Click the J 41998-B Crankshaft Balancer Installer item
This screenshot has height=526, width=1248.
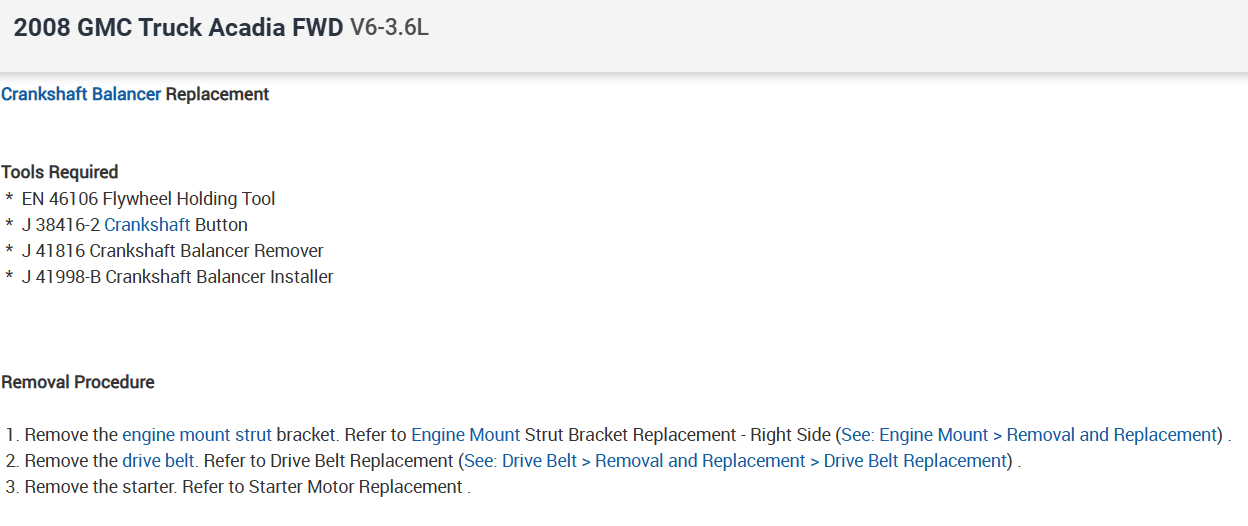(x=177, y=277)
